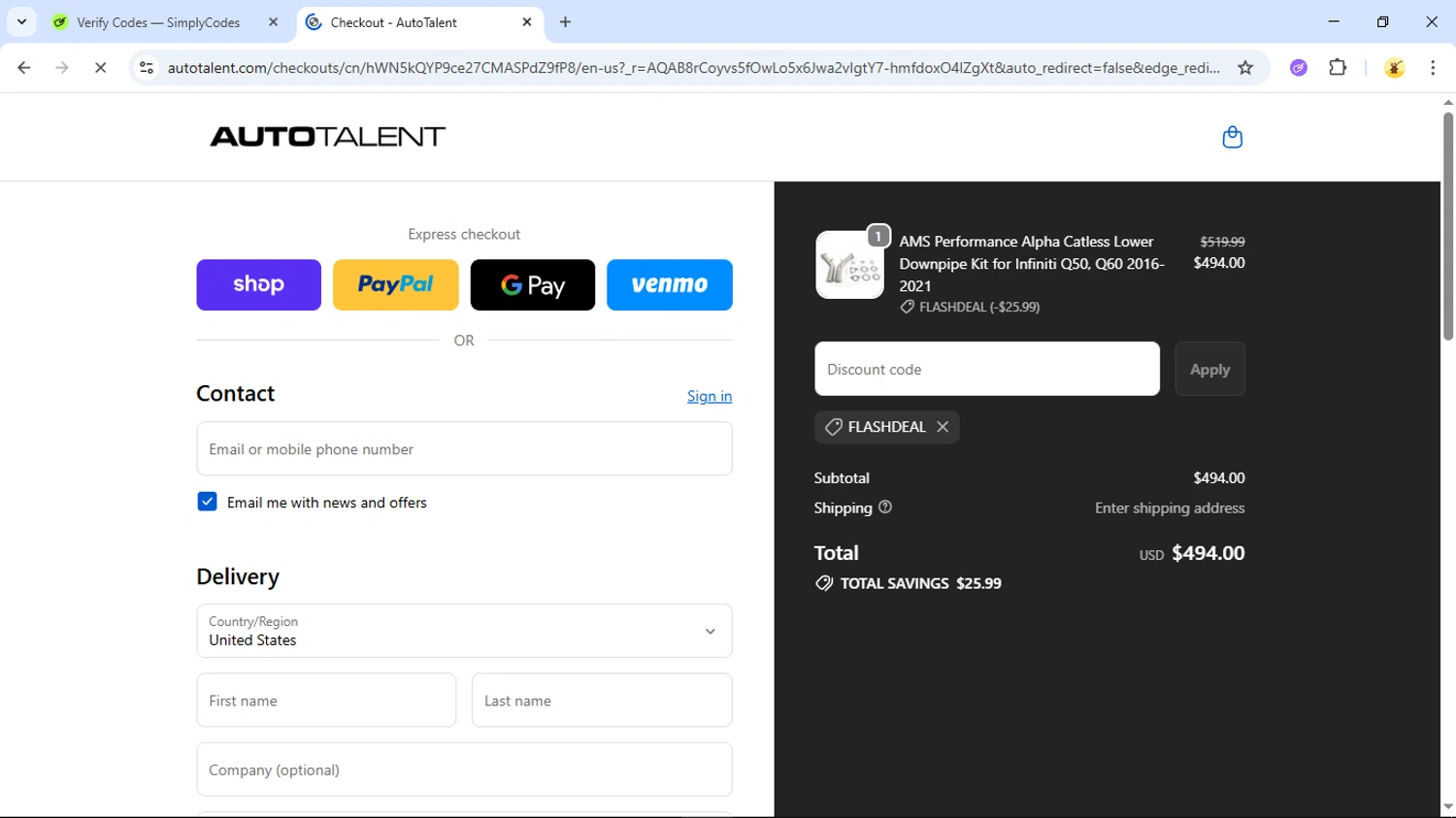Bookmark this page with the star icon
Screen dimensions: 1456x818
pyautogui.click(x=1245, y=68)
